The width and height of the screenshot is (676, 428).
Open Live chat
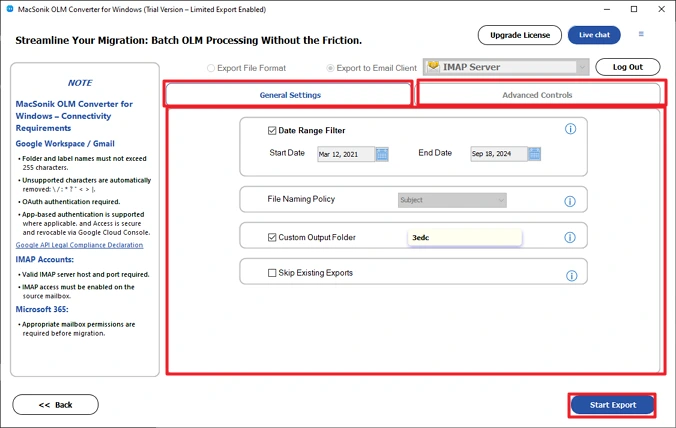pos(594,35)
